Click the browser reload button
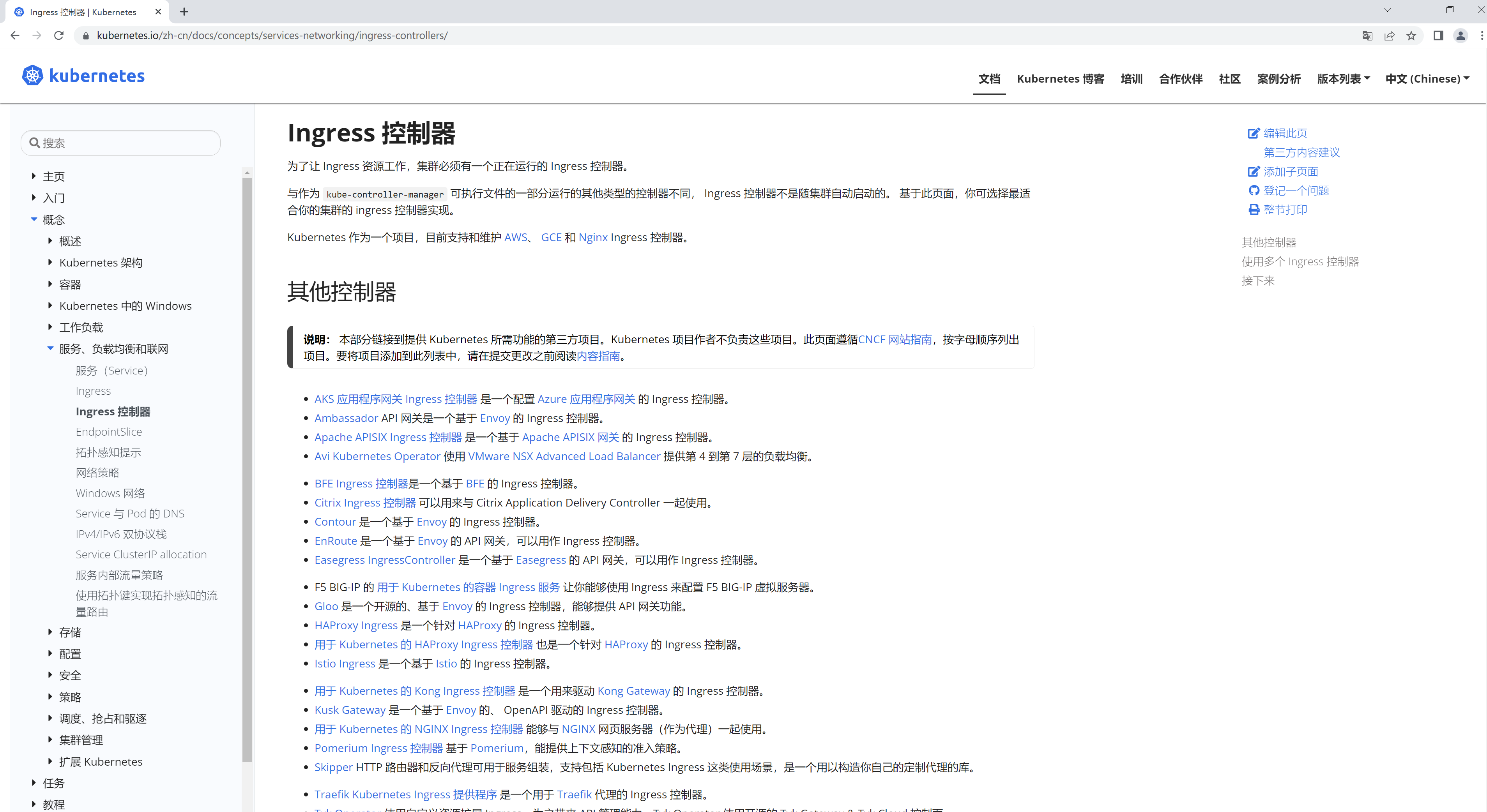1487x812 pixels. [x=58, y=36]
